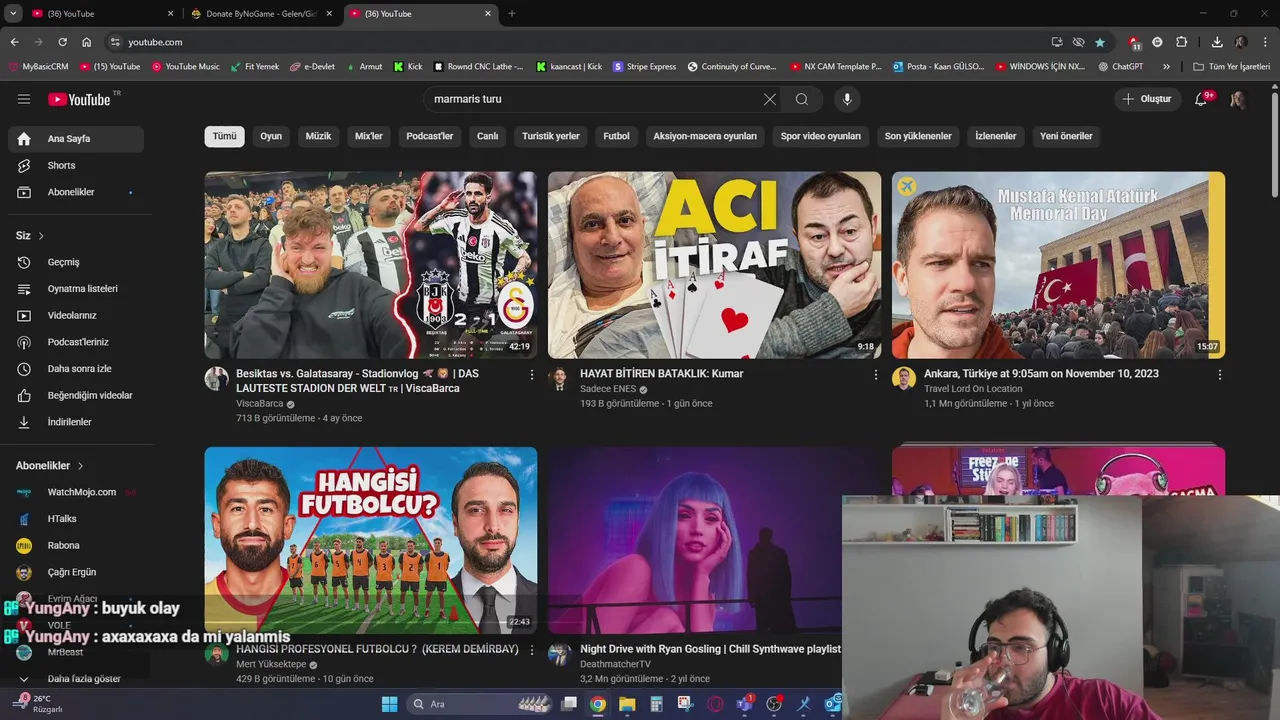The image size is (1280, 720).
Task: Open Podcast'leriniz in sidebar
Action: [x=76, y=342]
